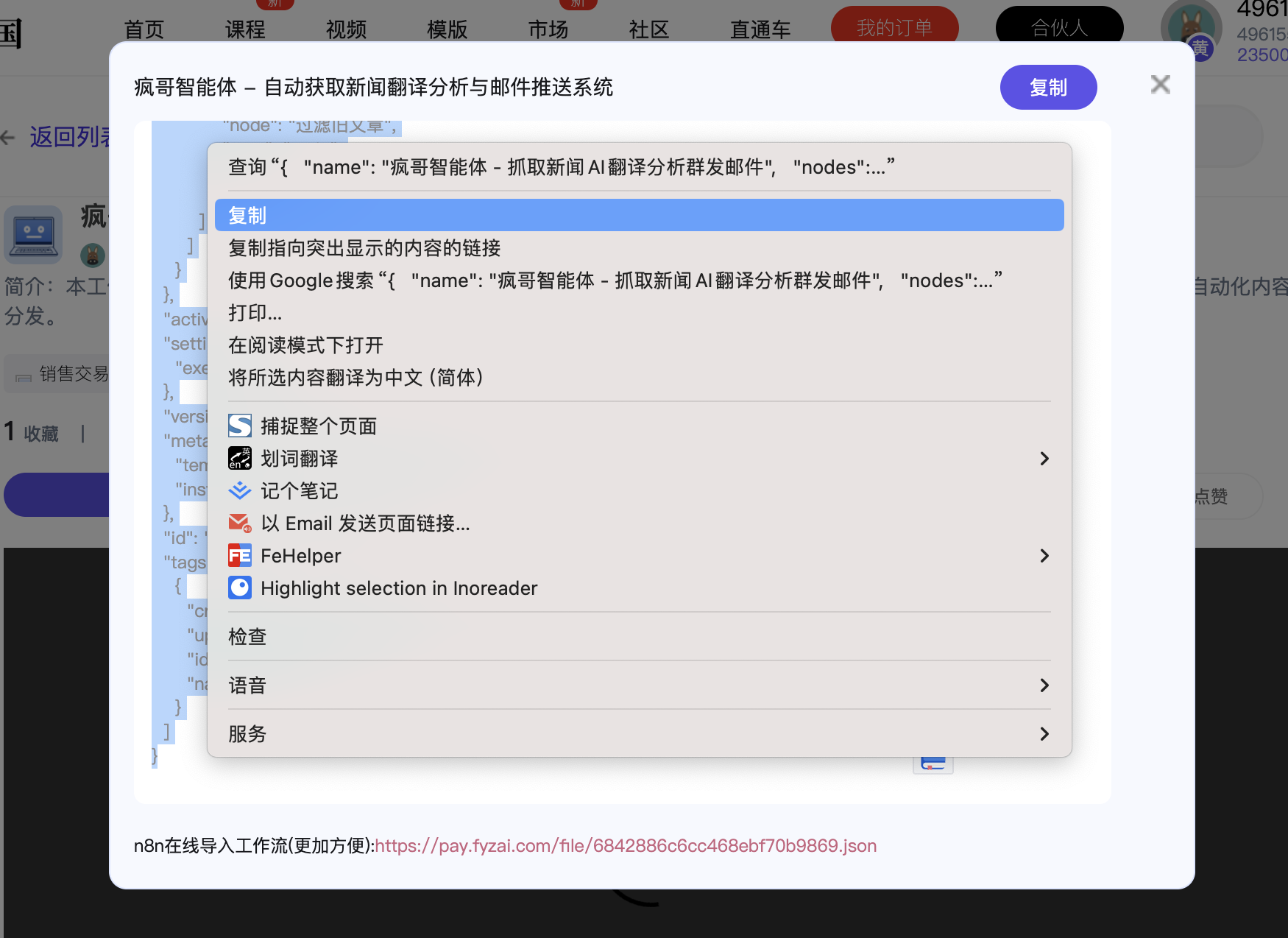The height and width of the screenshot is (938, 1288).
Task: Click the small book icon below context menu
Action: click(x=933, y=765)
